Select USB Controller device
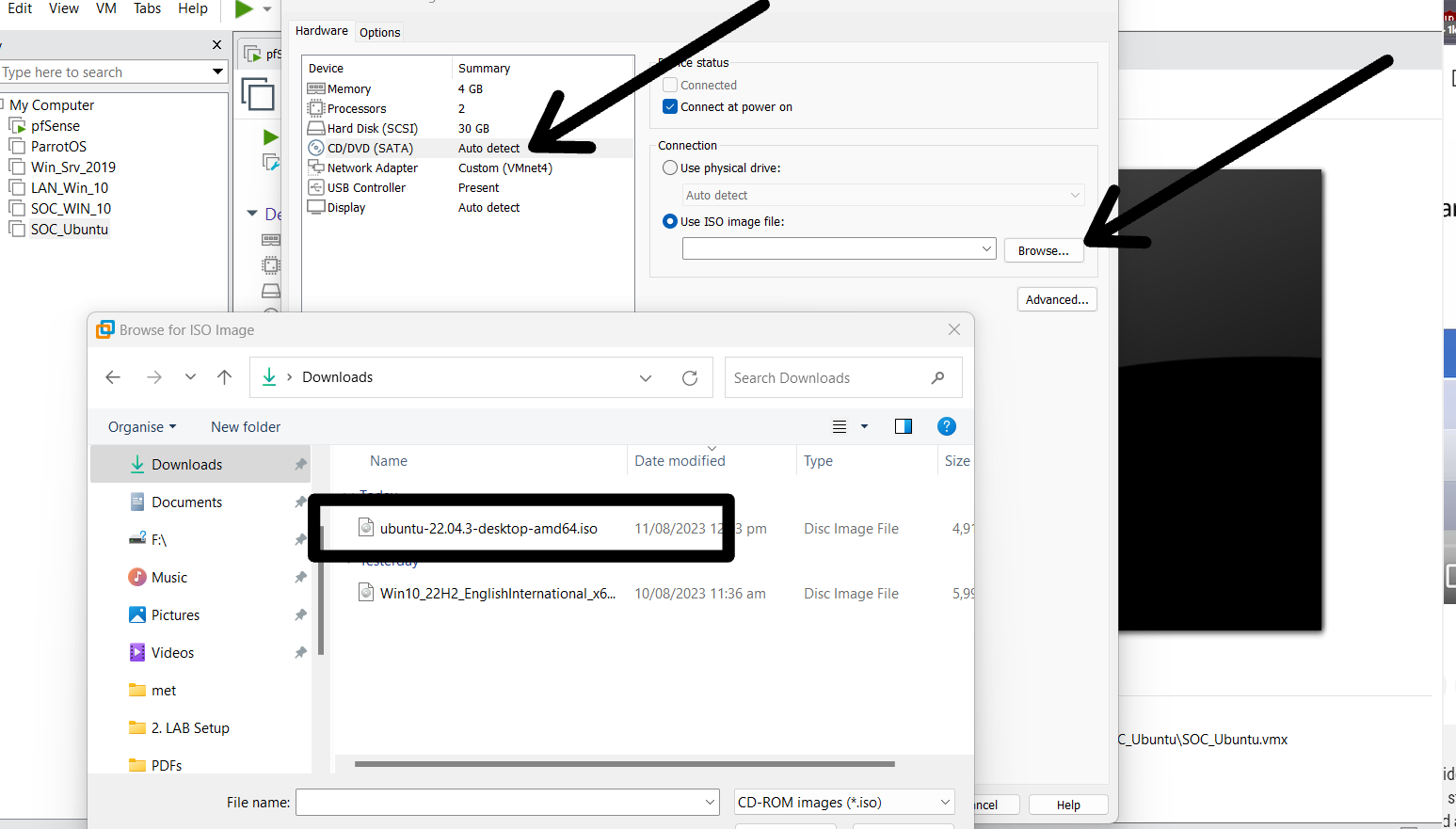The image size is (1456, 829). (469, 188)
